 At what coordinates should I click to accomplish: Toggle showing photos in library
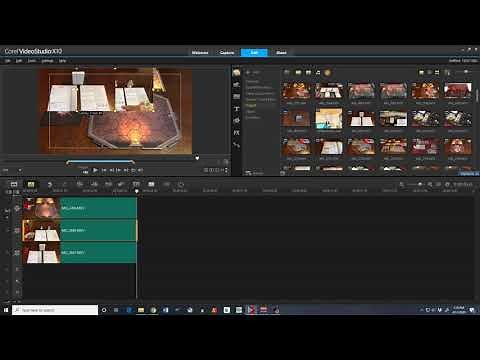click(308, 72)
